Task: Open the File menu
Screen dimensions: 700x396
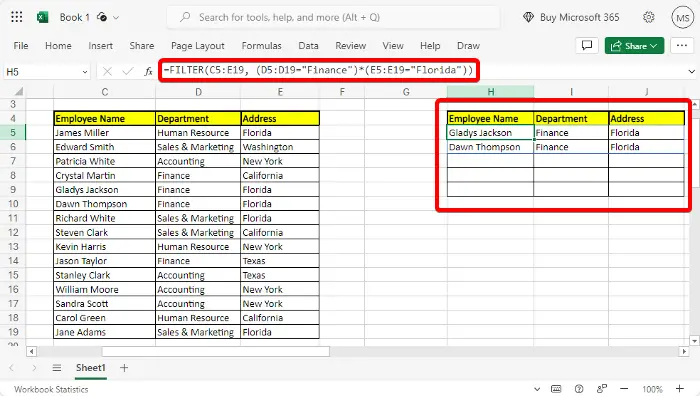Action: click(21, 46)
